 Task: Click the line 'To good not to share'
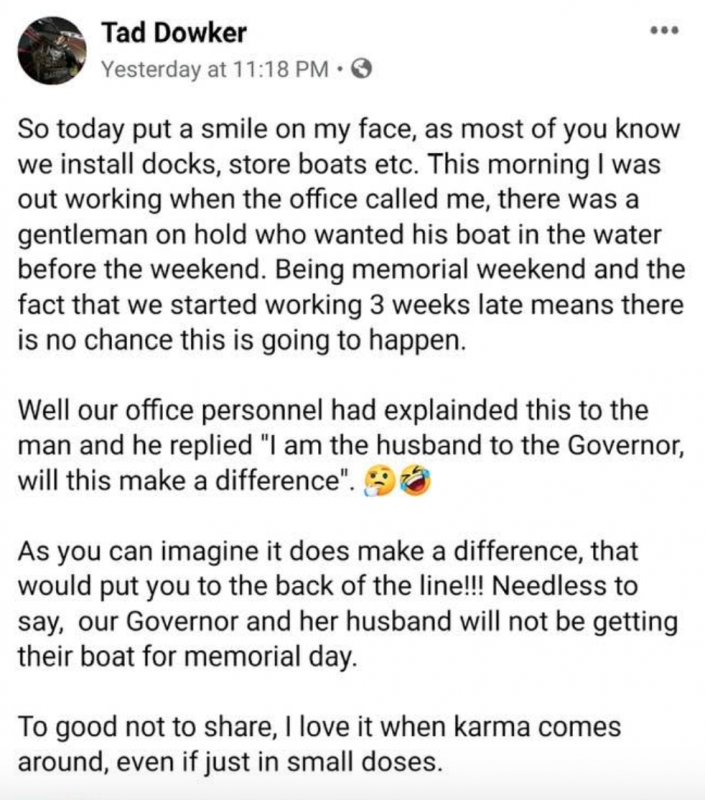coord(319,727)
